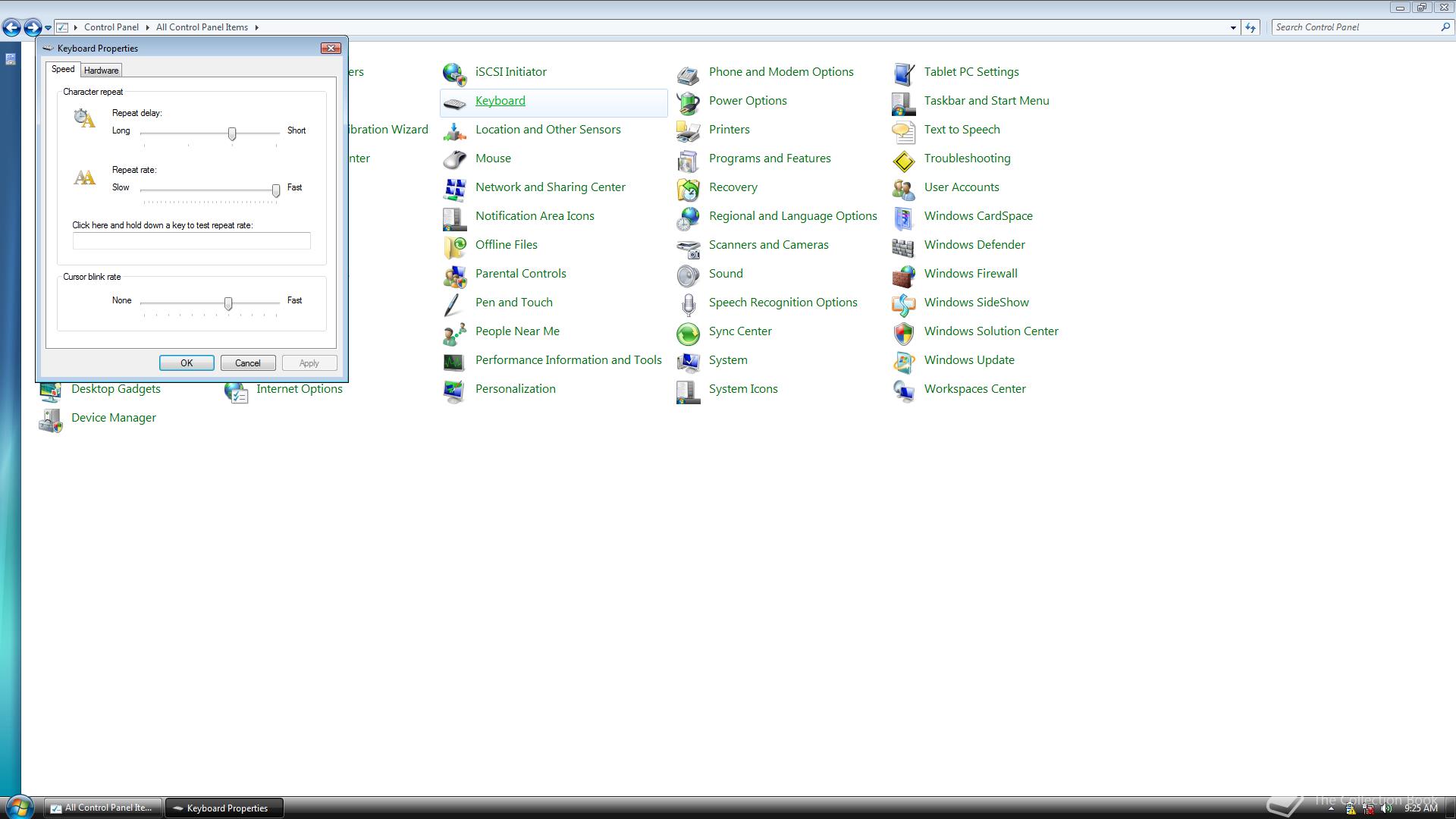
Task: Click Keyboard Properties taskbar button
Action: pyautogui.click(x=224, y=808)
